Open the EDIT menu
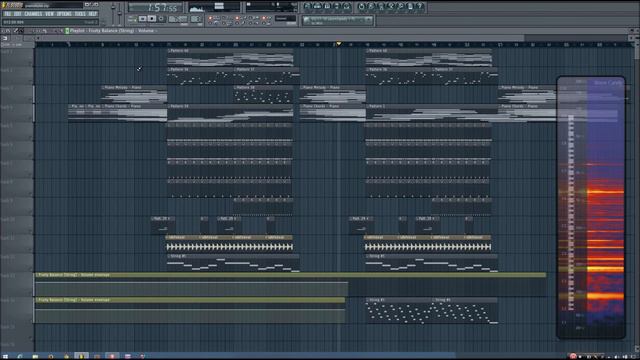This screenshot has height=360, width=640. pyautogui.click(x=18, y=14)
